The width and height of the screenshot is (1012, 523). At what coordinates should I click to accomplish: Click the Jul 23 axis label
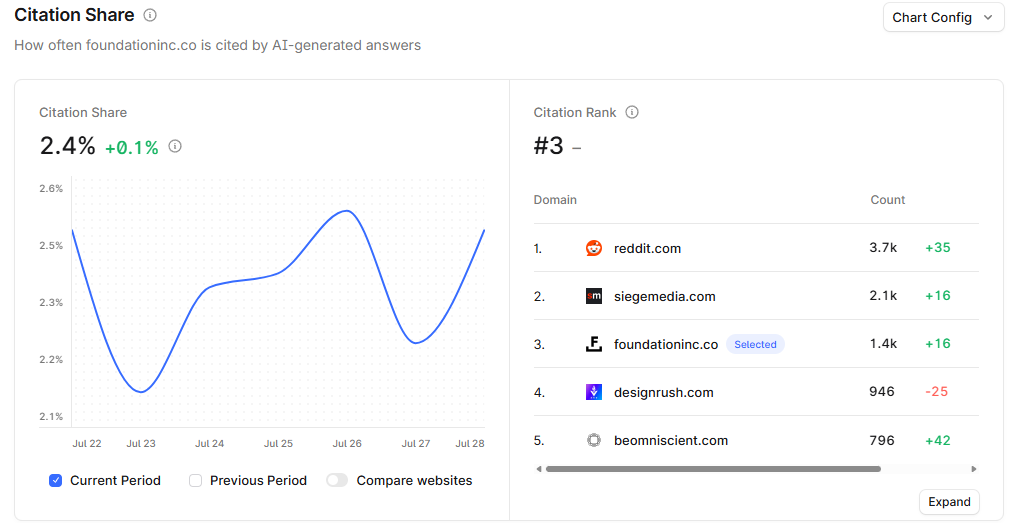141,444
